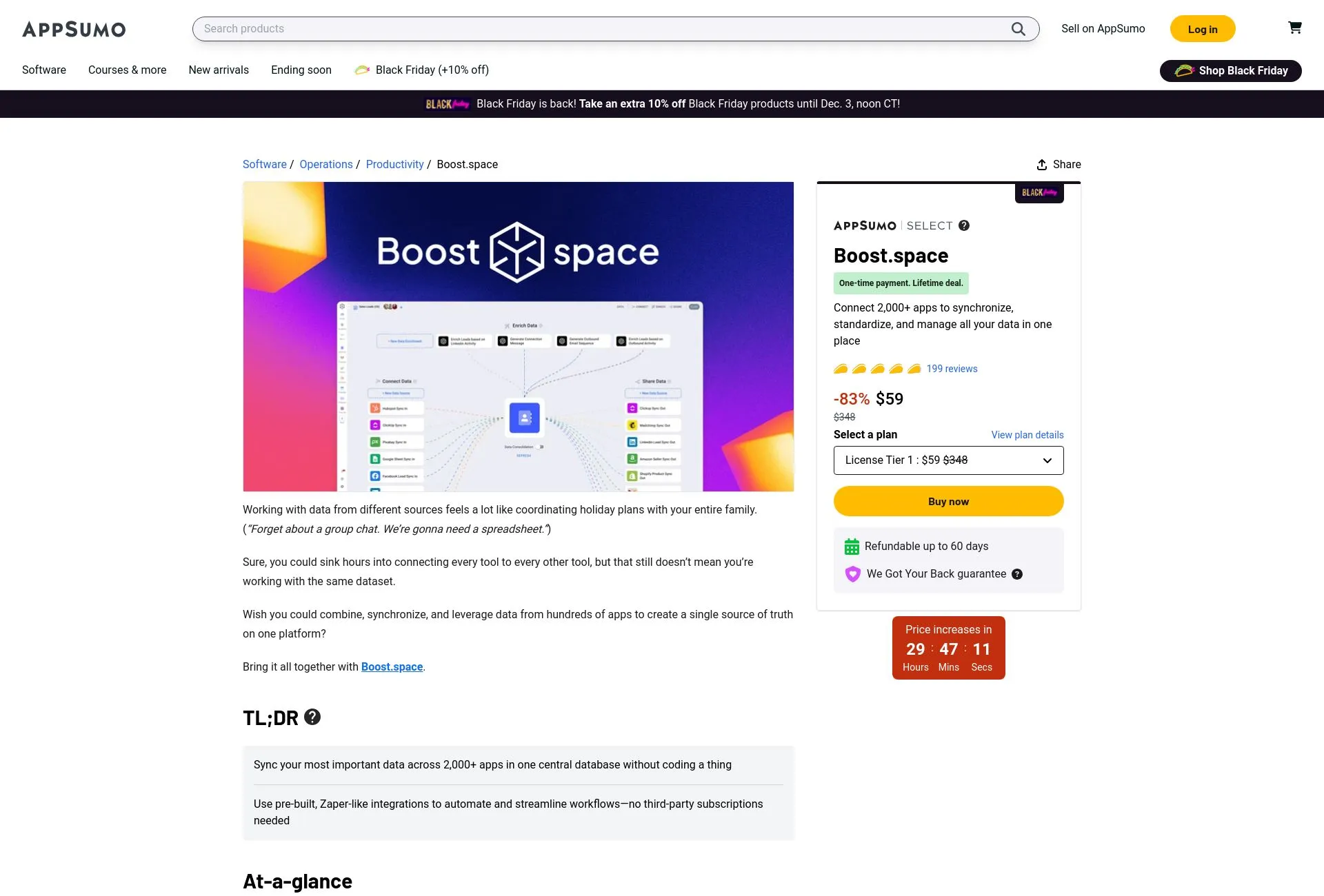Open the TL;DR help icon

(x=312, y=717)
